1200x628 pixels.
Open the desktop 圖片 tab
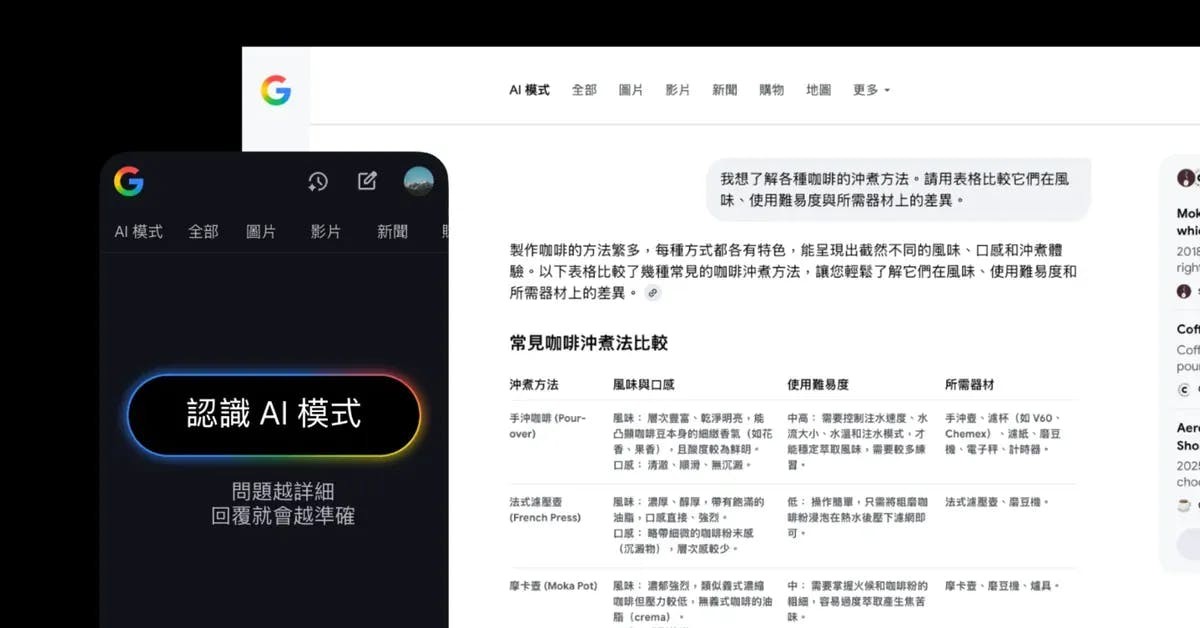(631, 90)
